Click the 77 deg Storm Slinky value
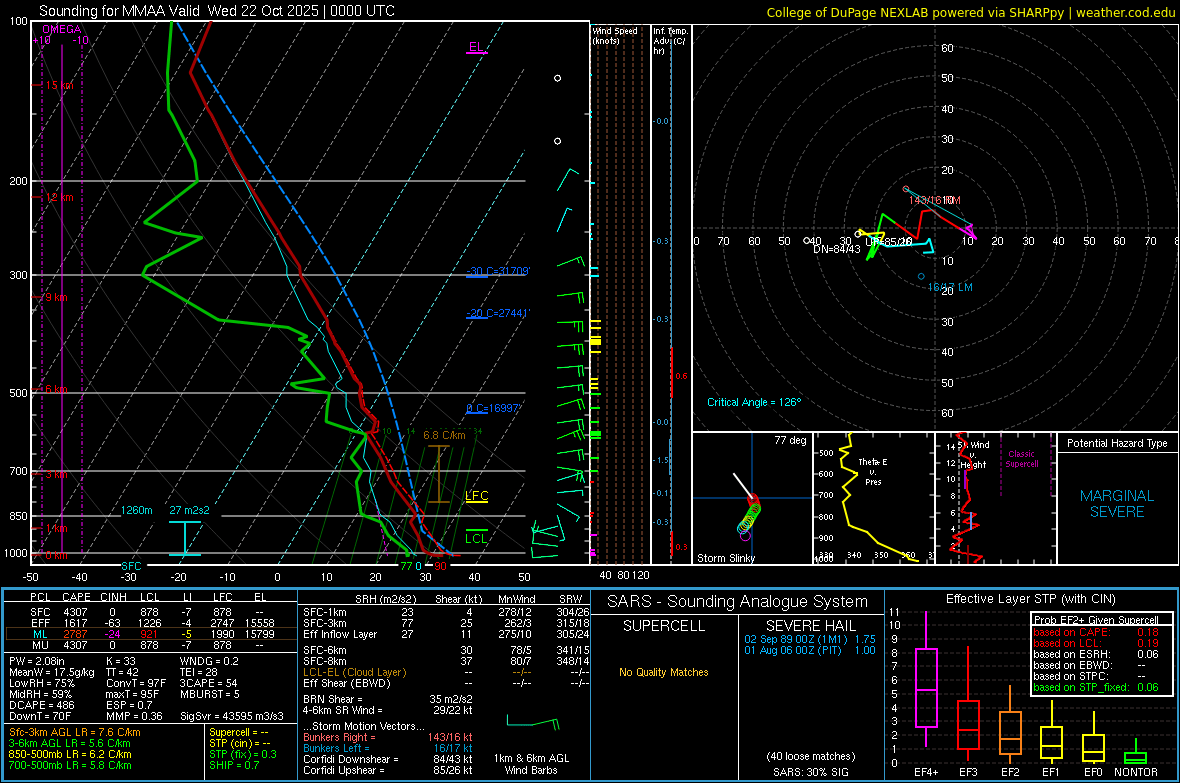The height and width of the screenshot is (783, 1180). [790, 440]
